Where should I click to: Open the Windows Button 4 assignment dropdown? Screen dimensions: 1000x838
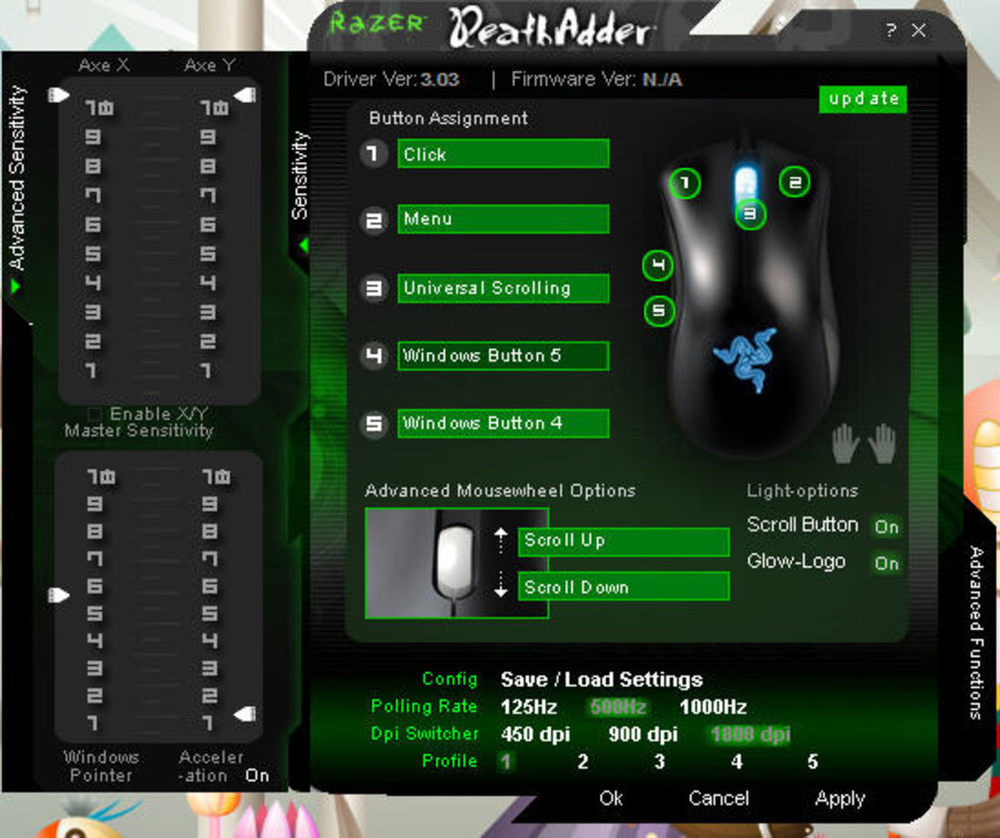pyautogui.click(x=503, y=423)
